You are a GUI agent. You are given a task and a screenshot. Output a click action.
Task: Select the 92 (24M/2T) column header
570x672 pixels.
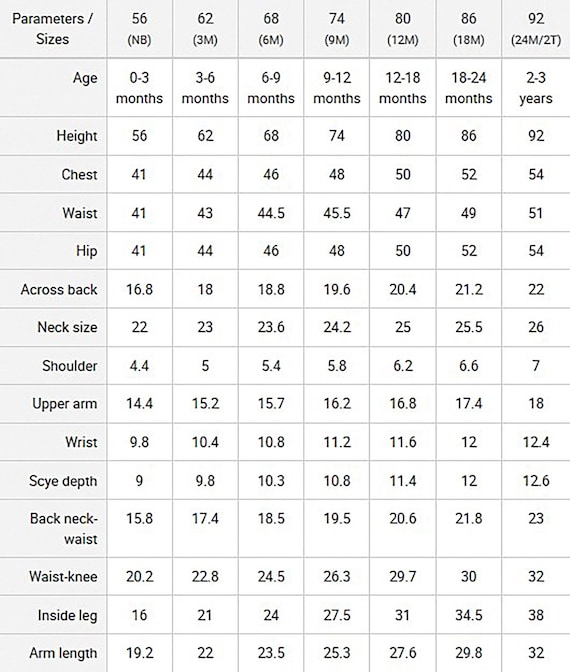click(x=536, y=29)
